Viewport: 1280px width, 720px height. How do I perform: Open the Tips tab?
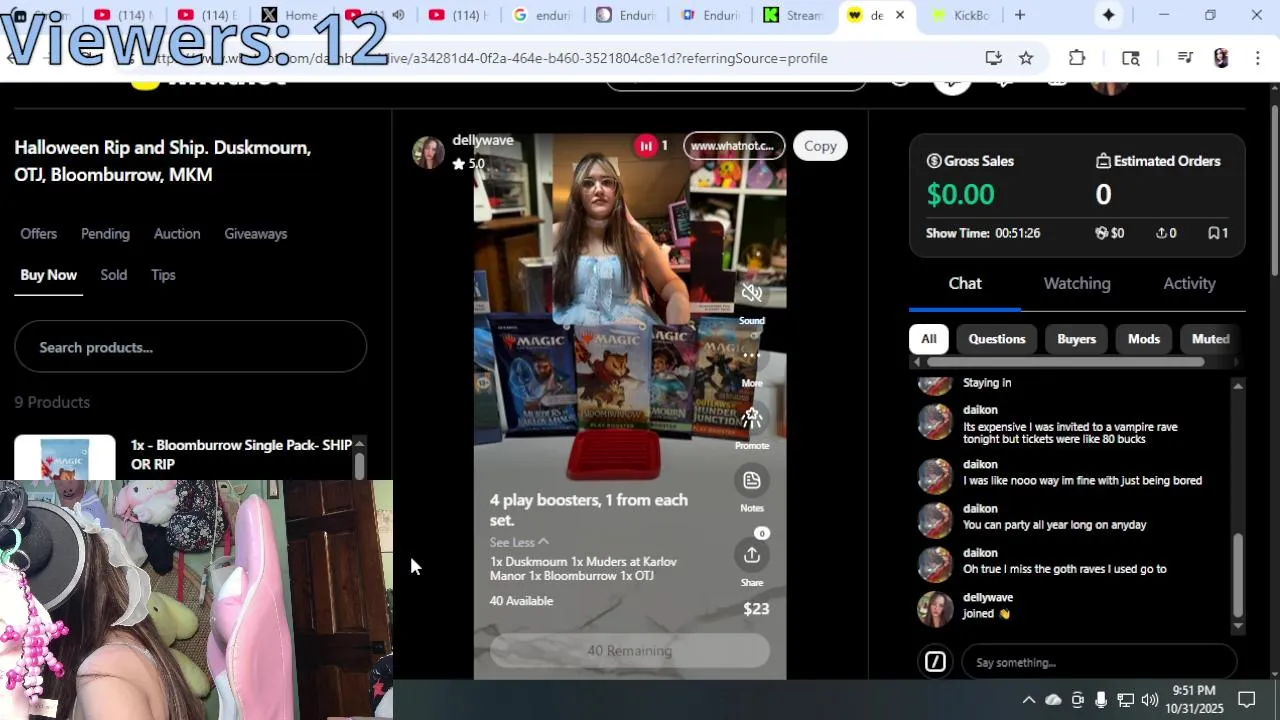point(163,275)
